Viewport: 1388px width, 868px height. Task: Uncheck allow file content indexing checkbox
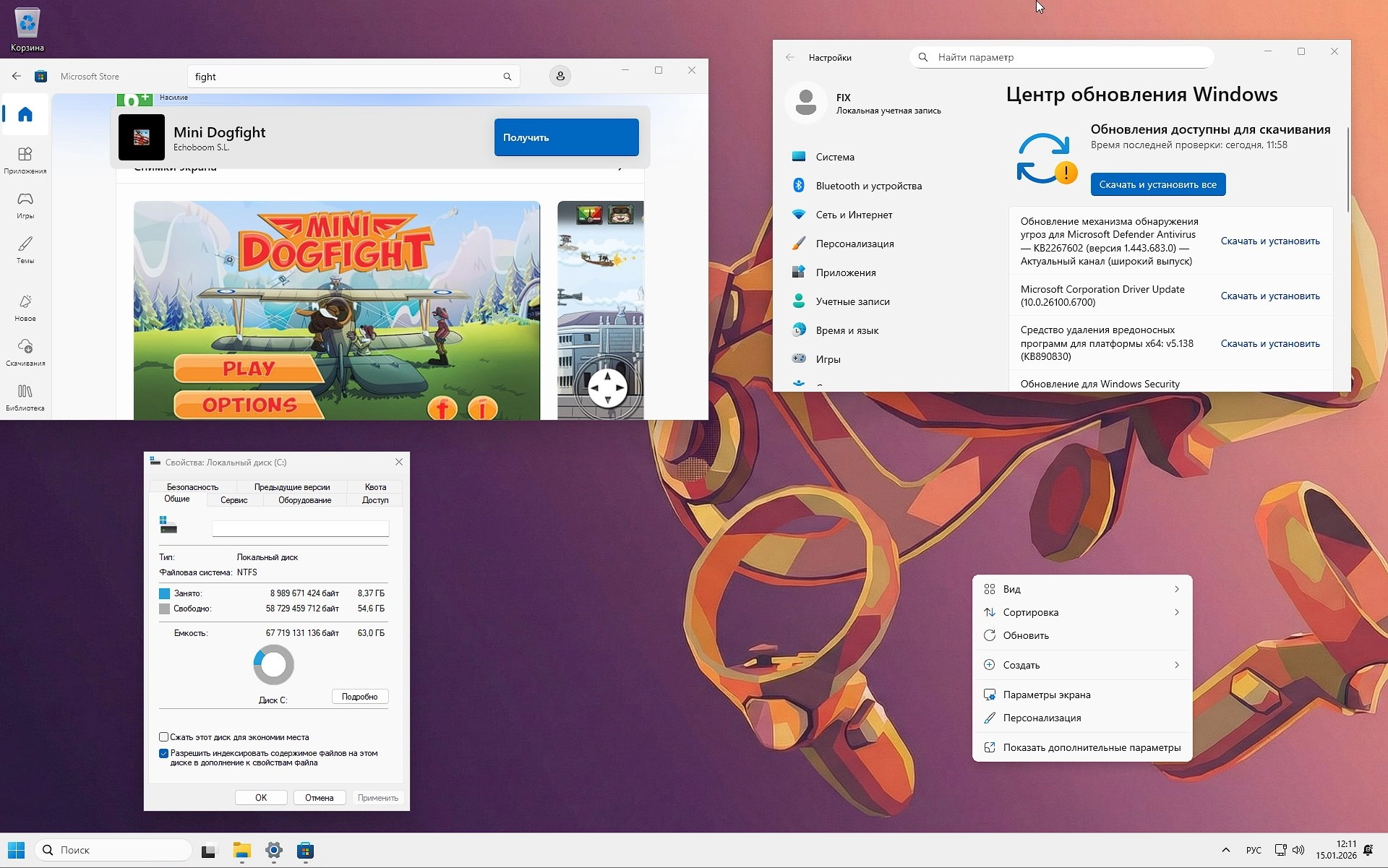click(x=164, y=753)
